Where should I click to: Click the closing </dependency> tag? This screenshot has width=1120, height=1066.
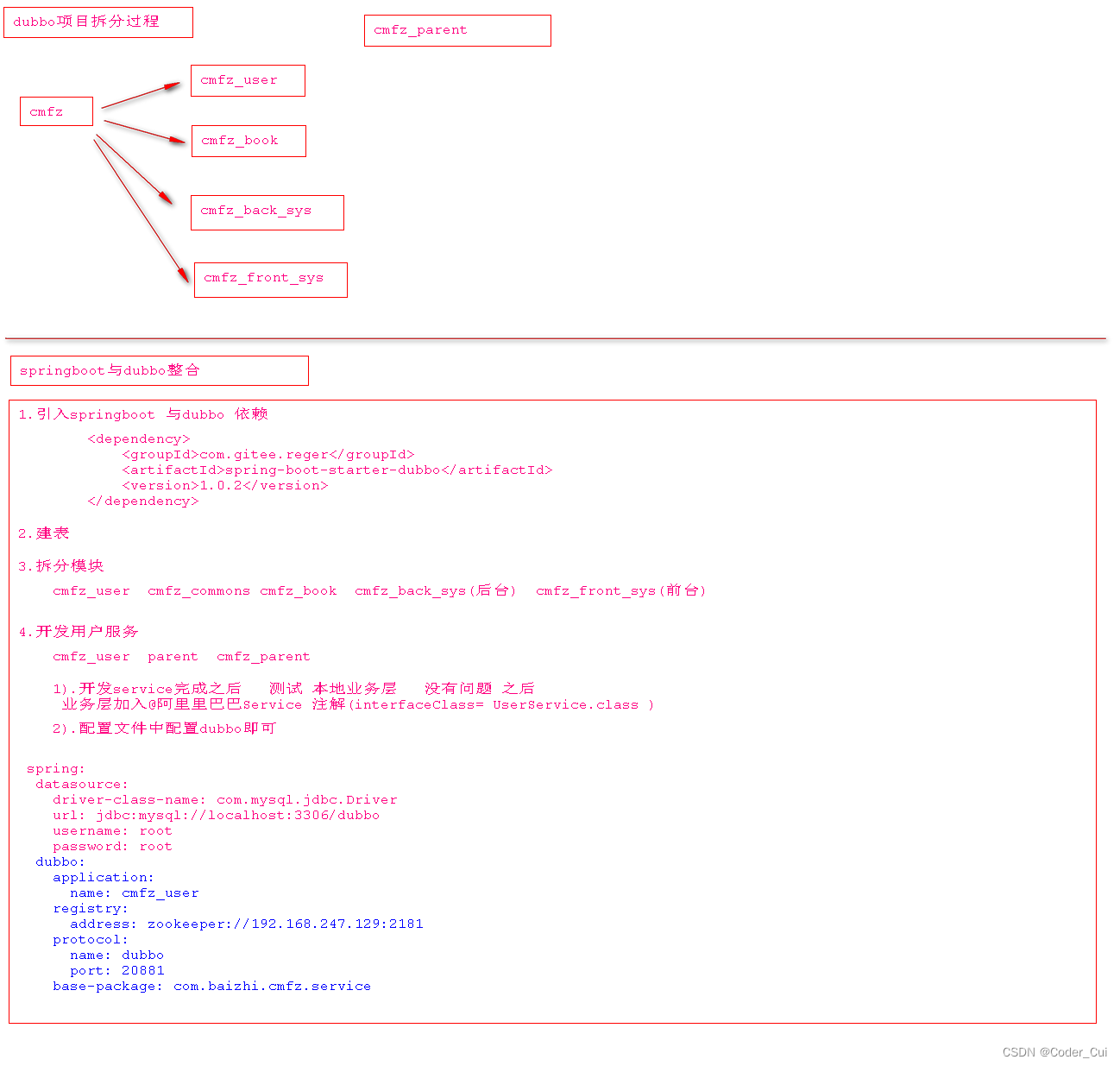[143, 501]
